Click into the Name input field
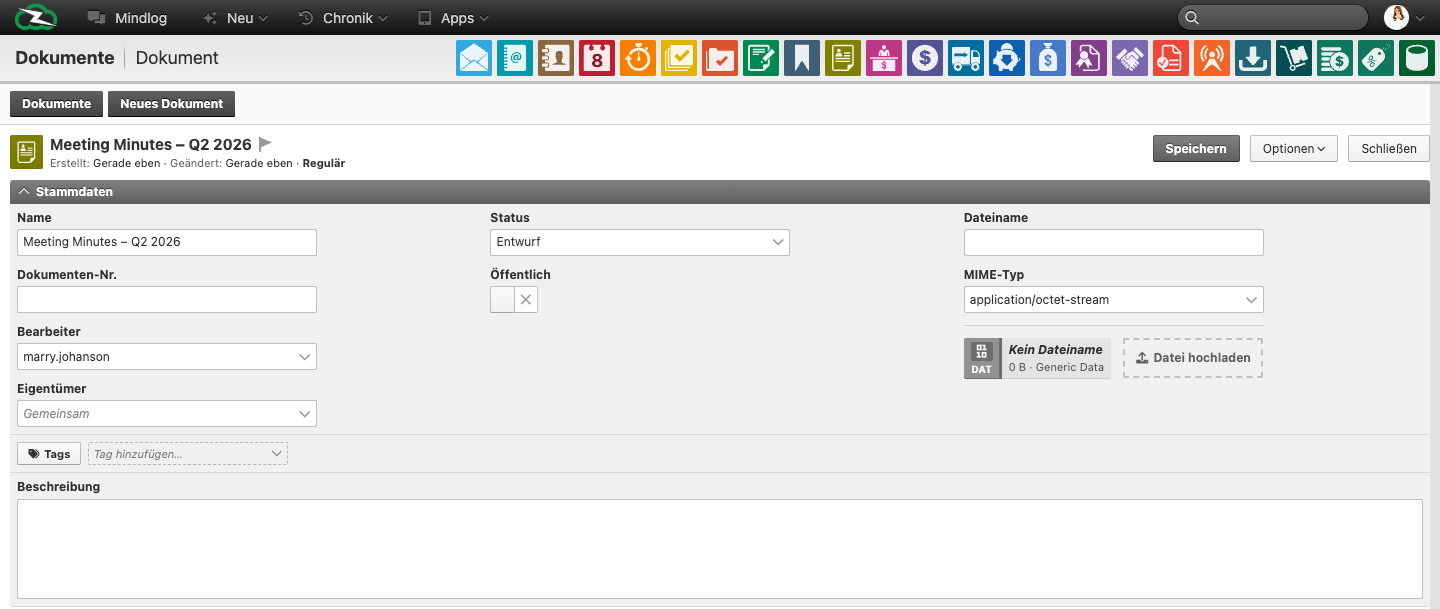 coord(167,242)
